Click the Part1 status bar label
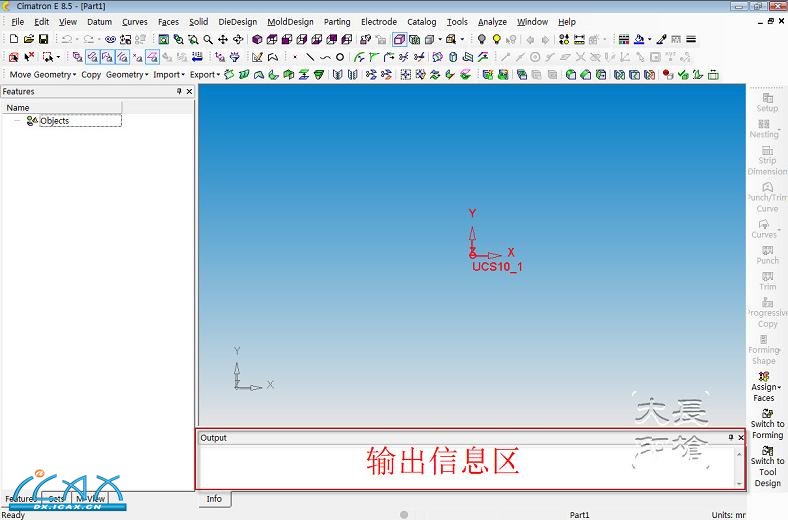Screen dimensions: 788x520 (579, 514)
